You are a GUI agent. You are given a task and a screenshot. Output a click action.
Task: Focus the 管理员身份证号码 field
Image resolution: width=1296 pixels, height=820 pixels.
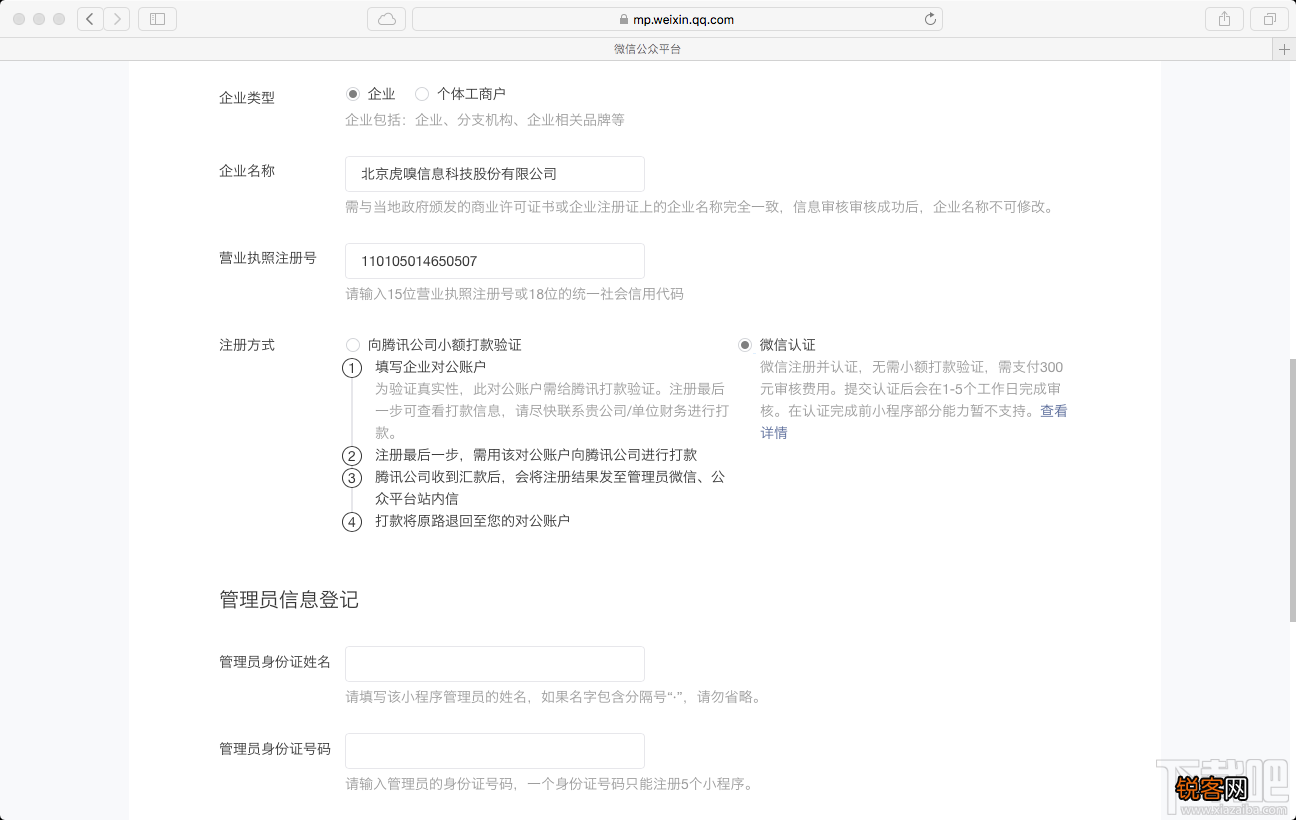pos(495,751)
